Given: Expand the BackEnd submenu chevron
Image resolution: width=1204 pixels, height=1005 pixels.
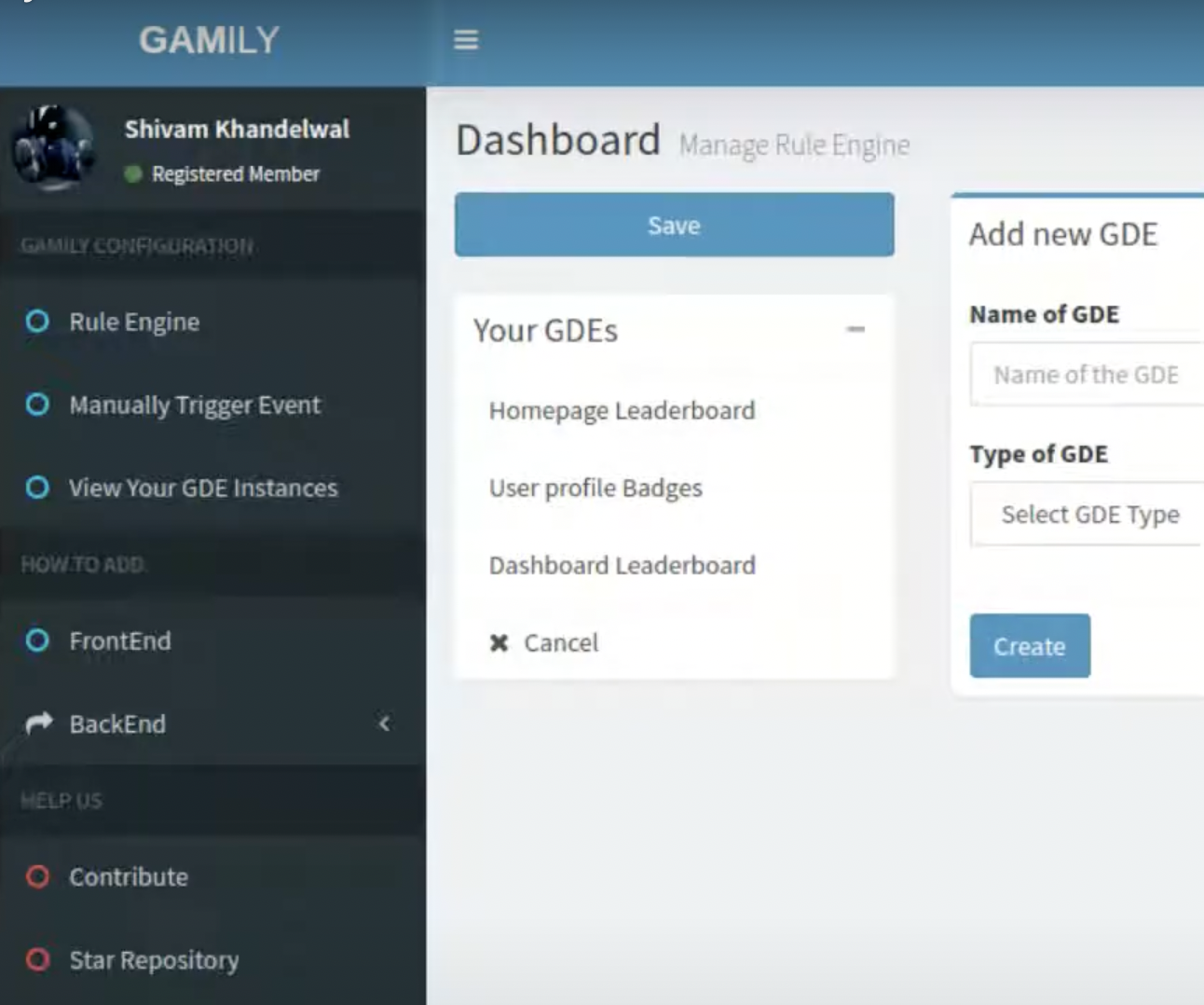Looking at the screenshot, I should coord(385,723).
